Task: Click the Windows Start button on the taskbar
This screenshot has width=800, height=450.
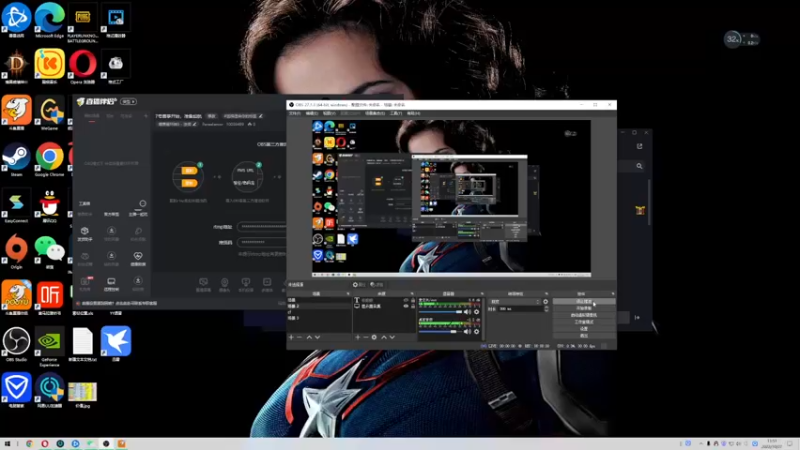Action: pyautogui.click(x=7, y=443)
